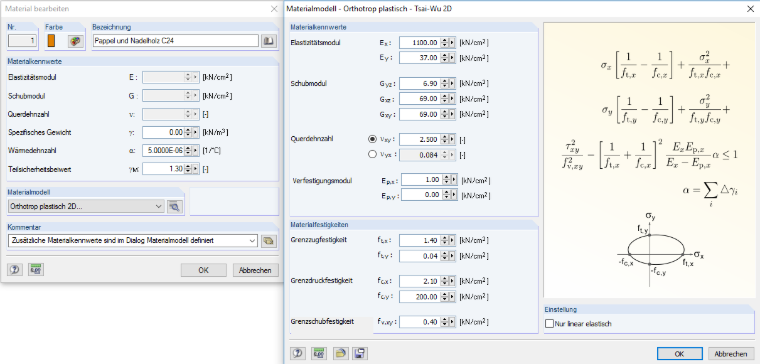Click the Gyz shear modulus field
Screen dimensions: 760x364
click(420, 84)
